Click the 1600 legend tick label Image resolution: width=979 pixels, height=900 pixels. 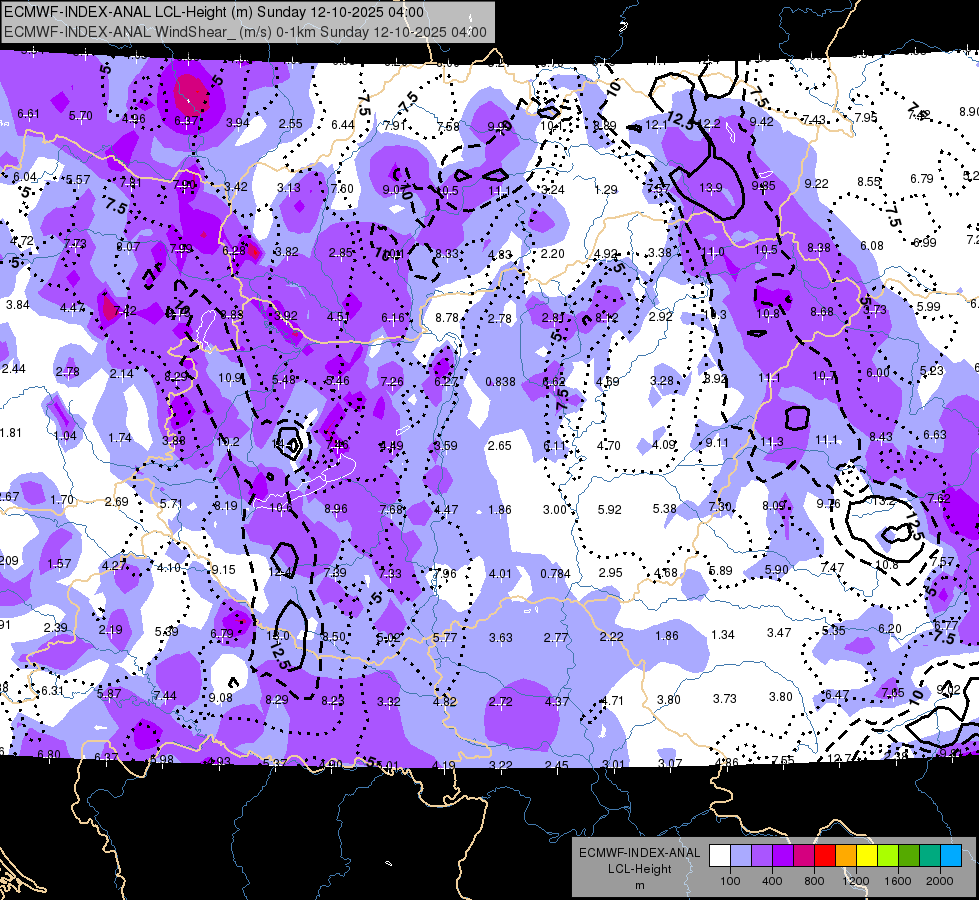pos(897,881)
